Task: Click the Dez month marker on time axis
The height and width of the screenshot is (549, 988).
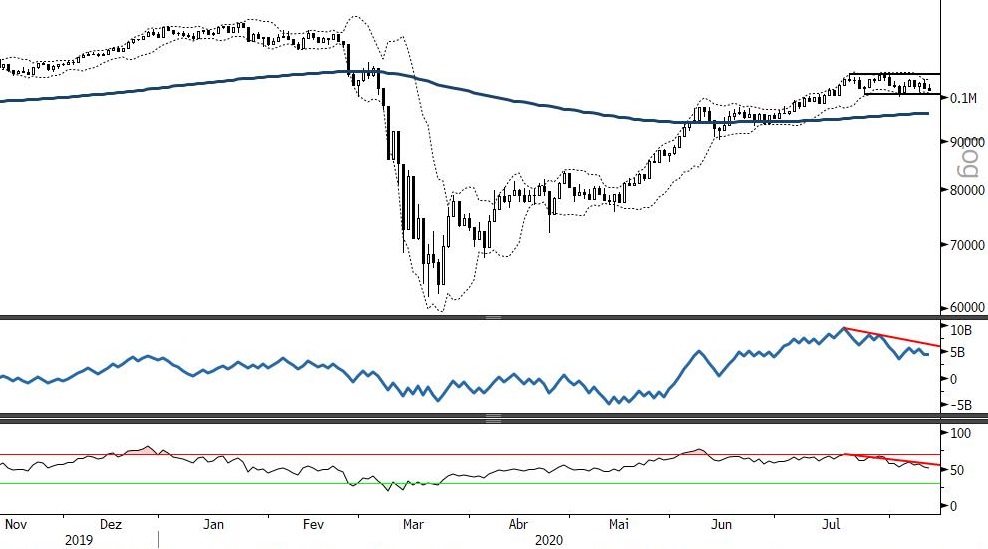Action: tap(112, 523)
